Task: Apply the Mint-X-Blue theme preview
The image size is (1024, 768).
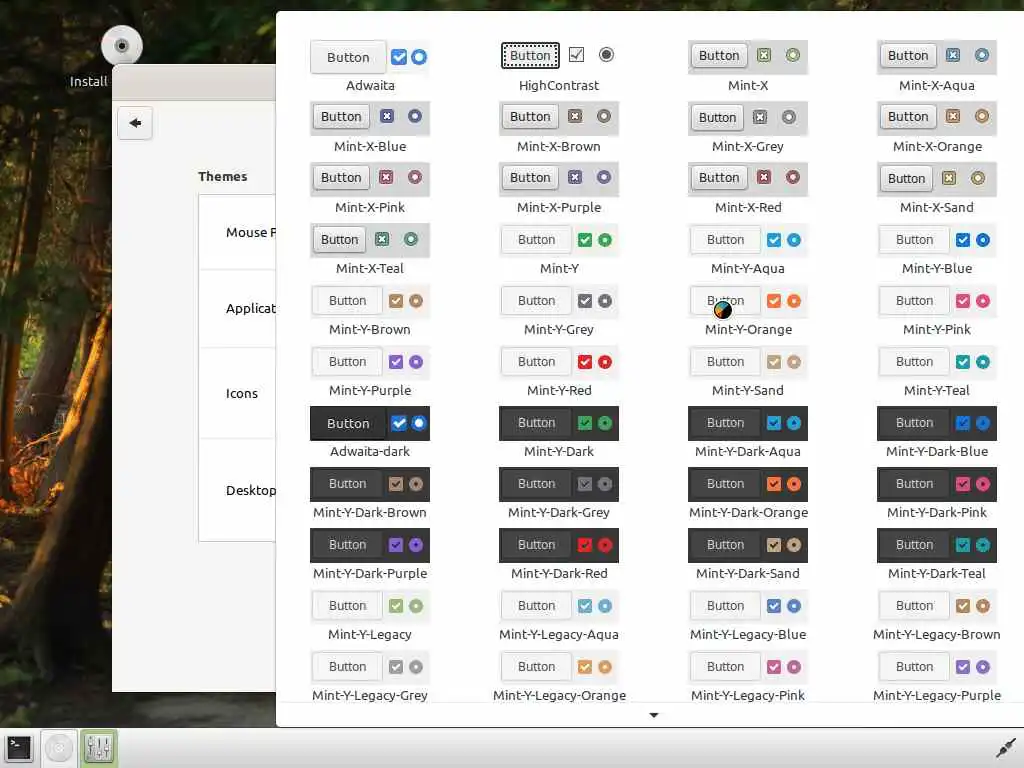Action: [370, 118]
